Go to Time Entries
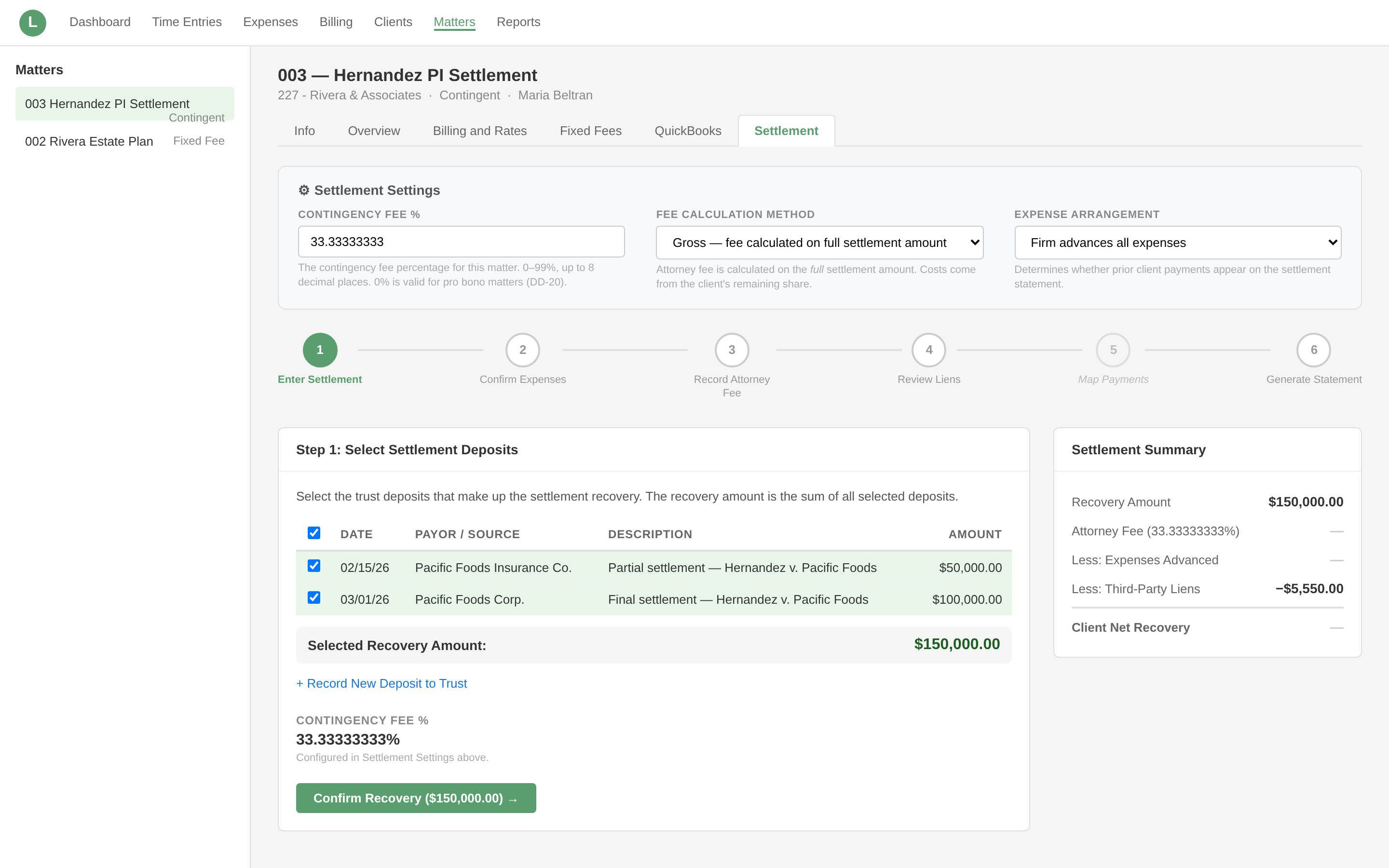Image resolution: width=1389 pixels, height=868 pixels. coord(187,22)
